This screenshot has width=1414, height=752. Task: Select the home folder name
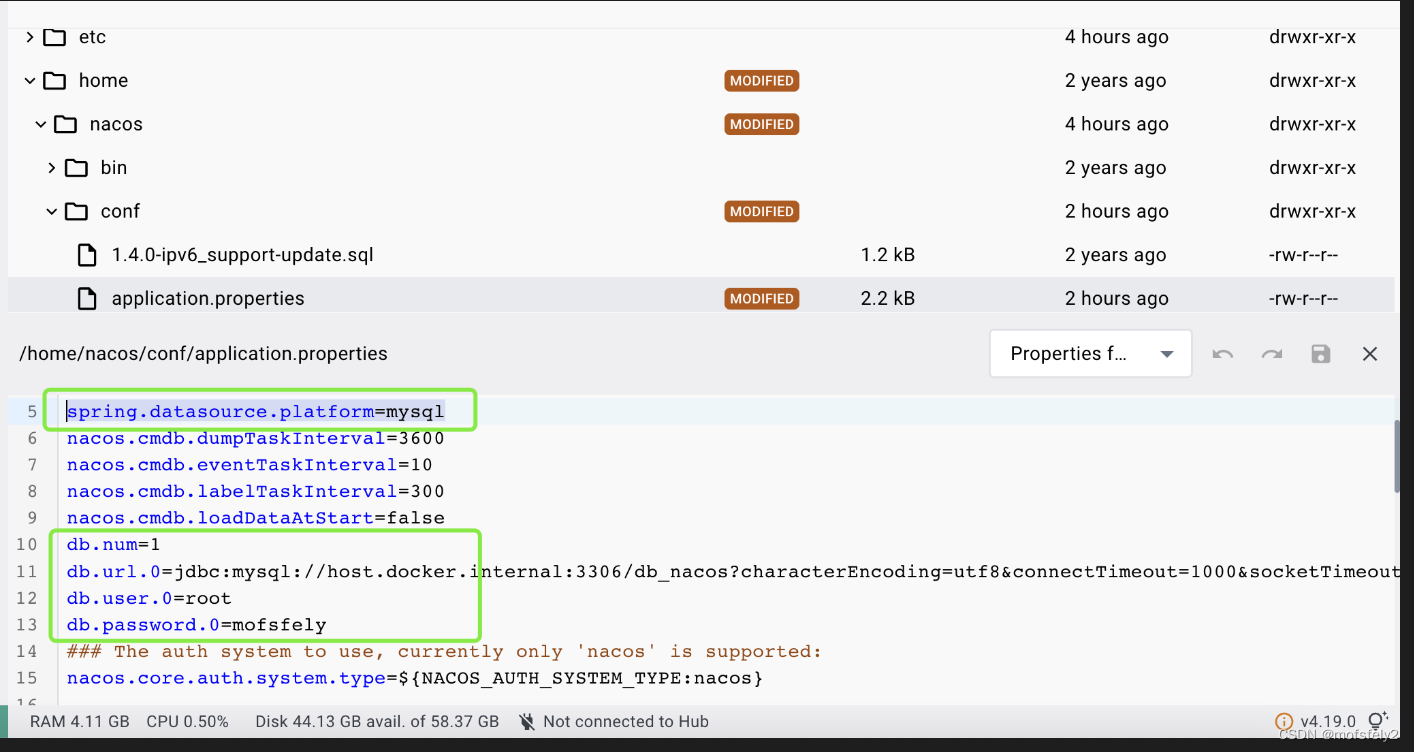pos(104,81)
